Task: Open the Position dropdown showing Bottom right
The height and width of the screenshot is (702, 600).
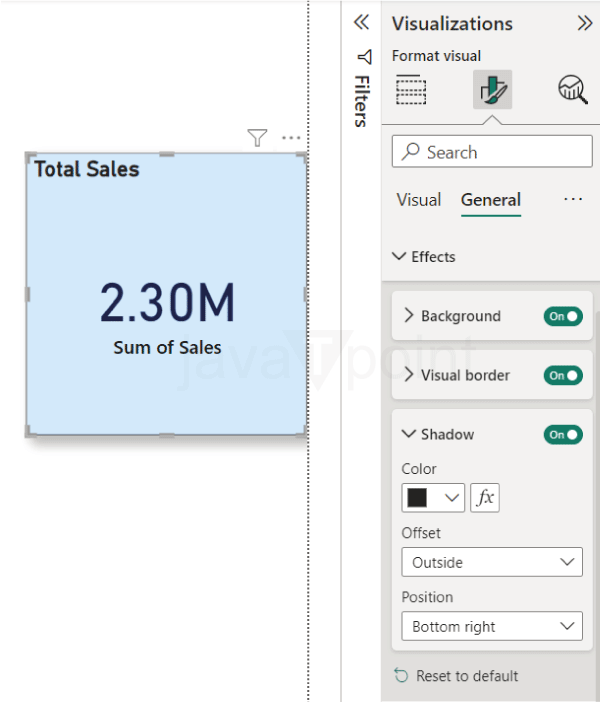Action: coord(492,626)
